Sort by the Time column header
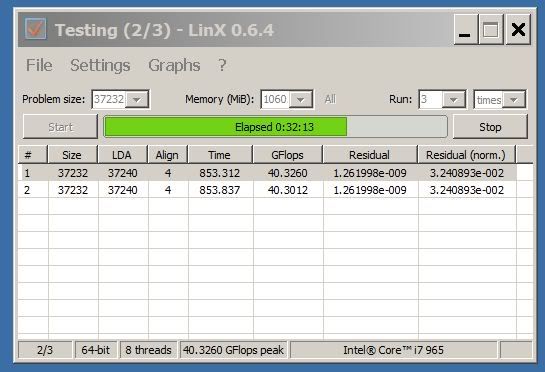The width and height of the screenshot is (545, 372). pyautogui.click(x=220, y=155)
